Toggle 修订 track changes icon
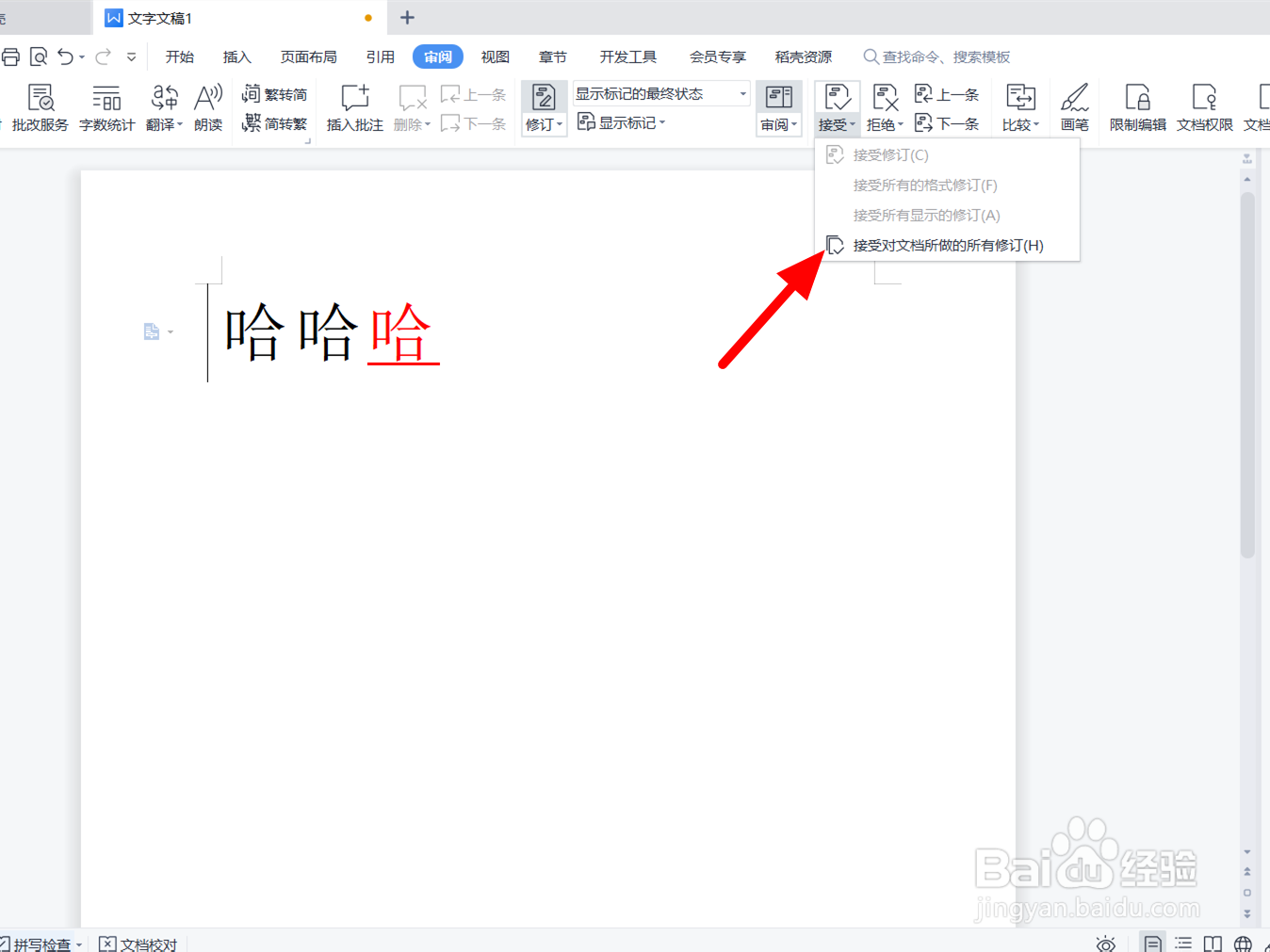 (544, 97)
